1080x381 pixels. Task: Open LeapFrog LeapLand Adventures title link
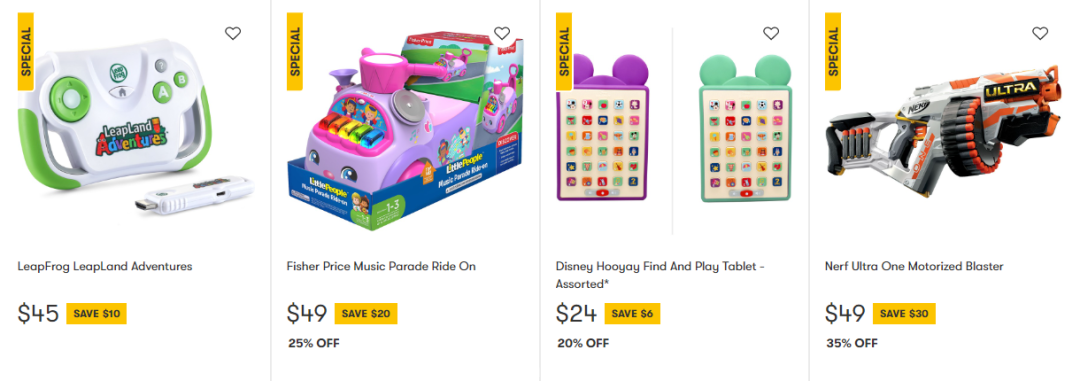pos(105,266)
